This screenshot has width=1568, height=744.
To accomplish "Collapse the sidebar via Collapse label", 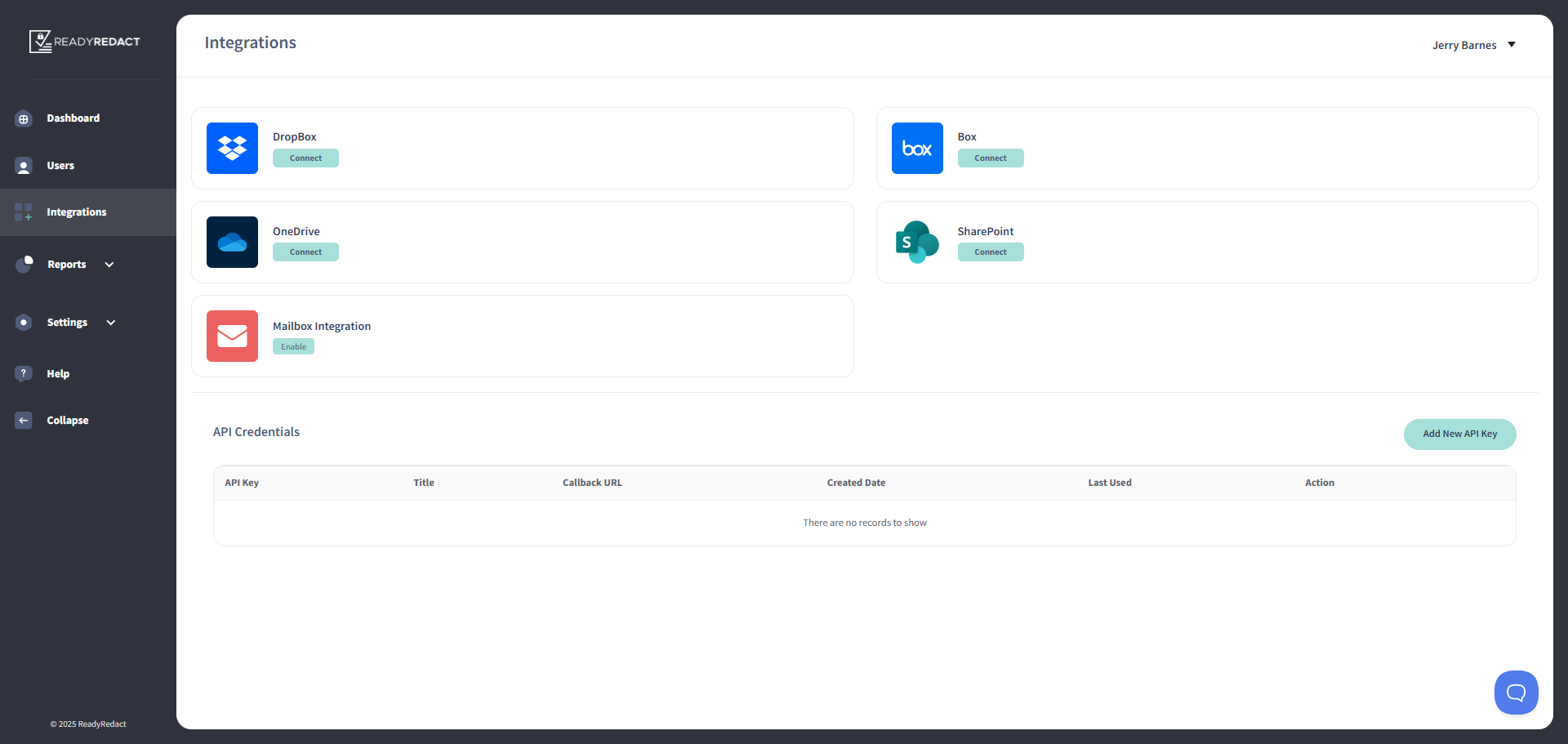I will pos(68,421).
